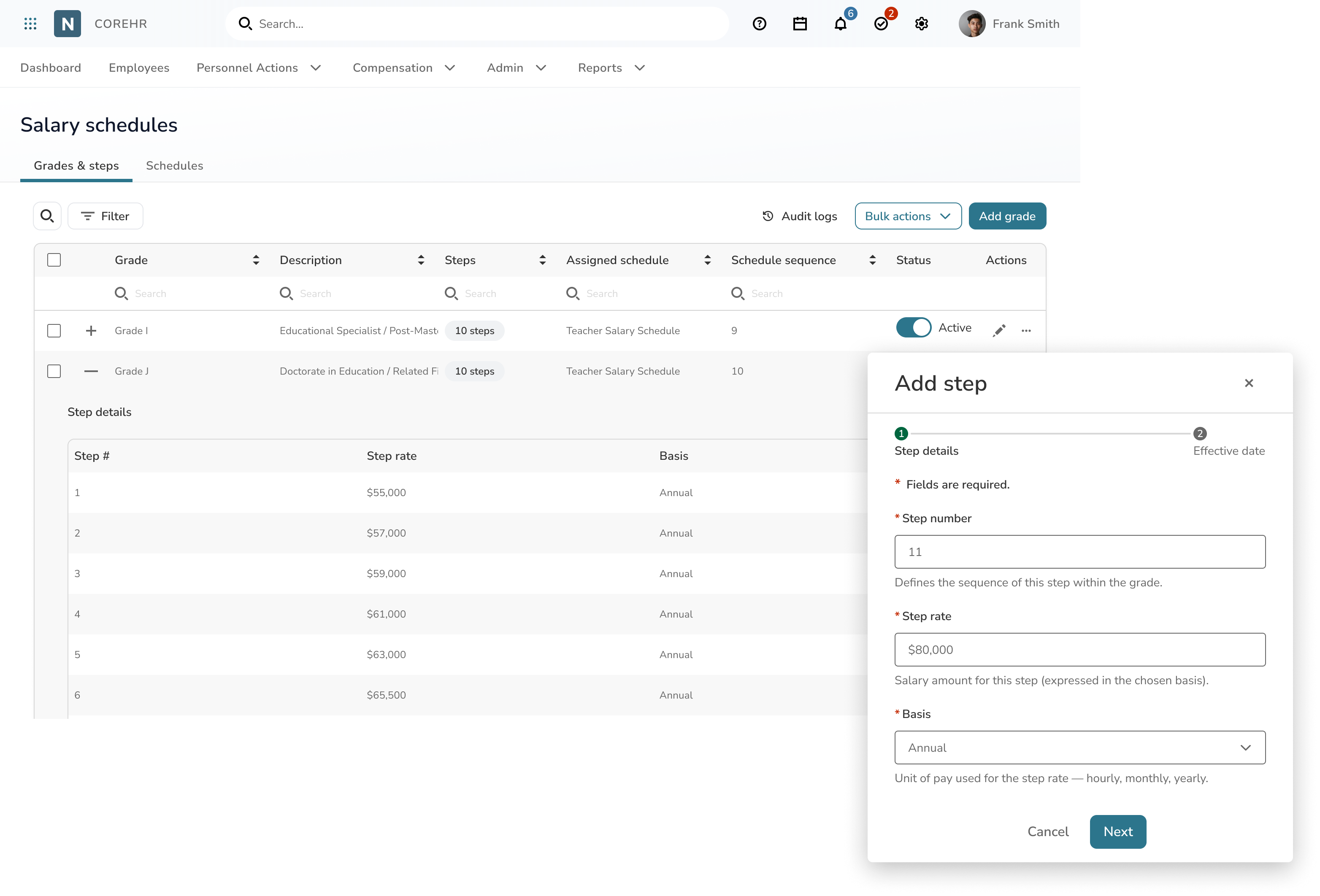This screenshot has height=896, width=1320.
Task: Open the three-dot menu for Grade I
Action: point(1026,330)
